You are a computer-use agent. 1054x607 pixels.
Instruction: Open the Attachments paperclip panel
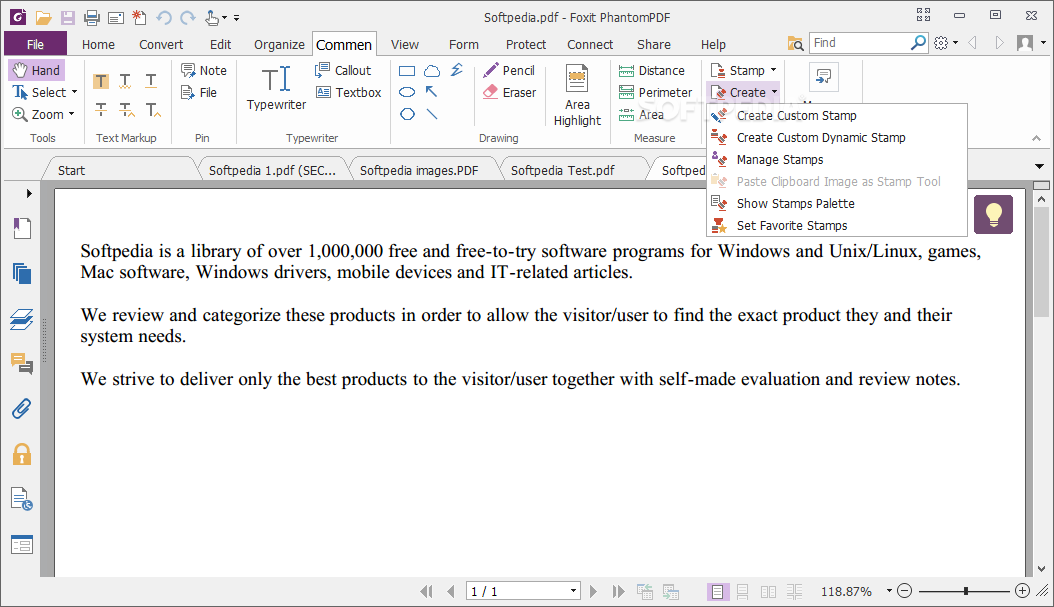pyautogui.click(x=22, y=409)
